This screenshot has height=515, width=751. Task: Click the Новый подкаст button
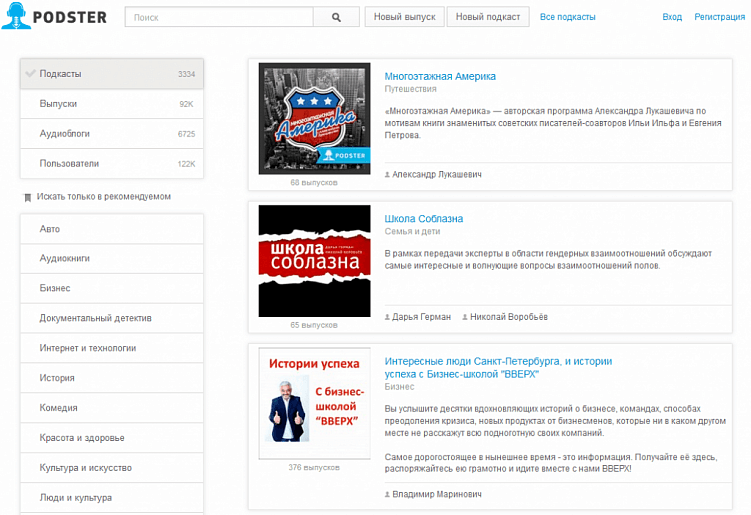coord(488,17)
